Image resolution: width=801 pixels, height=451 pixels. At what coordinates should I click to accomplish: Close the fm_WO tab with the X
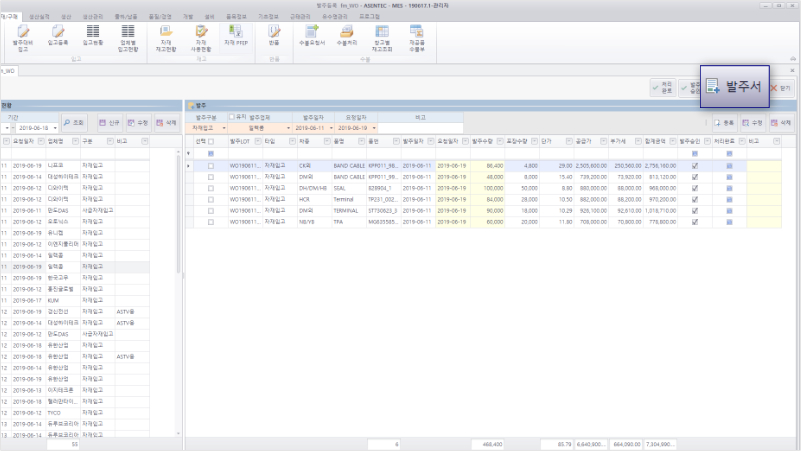[792, 71]
